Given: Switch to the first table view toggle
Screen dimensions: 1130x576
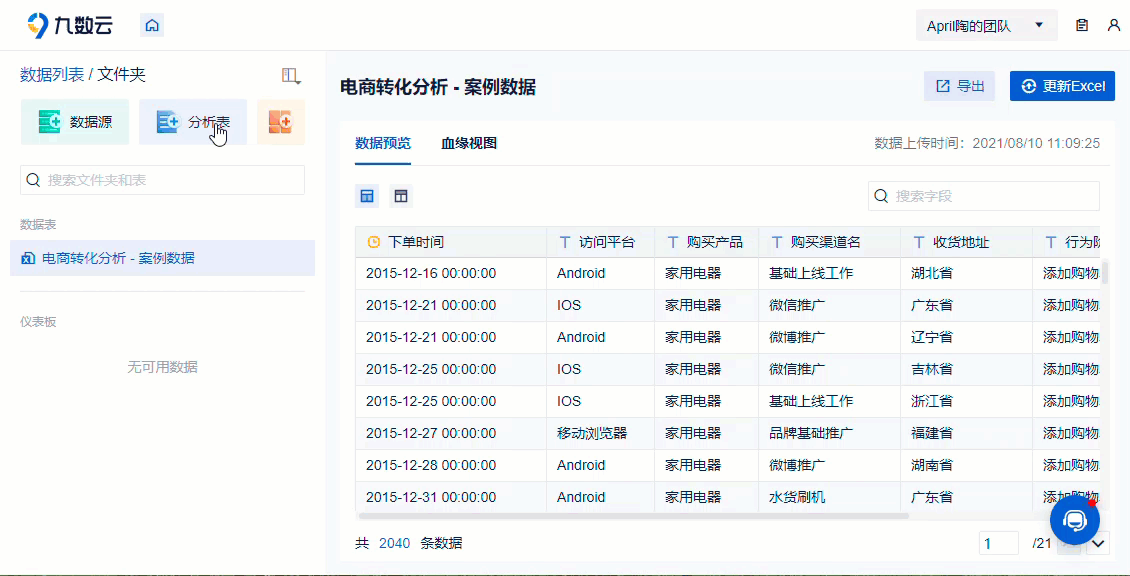Looking at the screenshot, I should coord(367,196).
